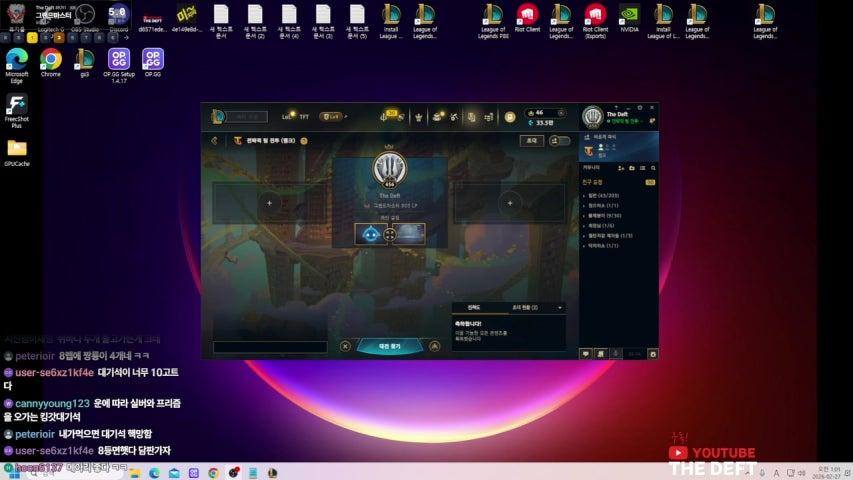
Task: Open Microsoft Edge desktop shortcut
Action: pyautogui.click(x=17, y=65)
